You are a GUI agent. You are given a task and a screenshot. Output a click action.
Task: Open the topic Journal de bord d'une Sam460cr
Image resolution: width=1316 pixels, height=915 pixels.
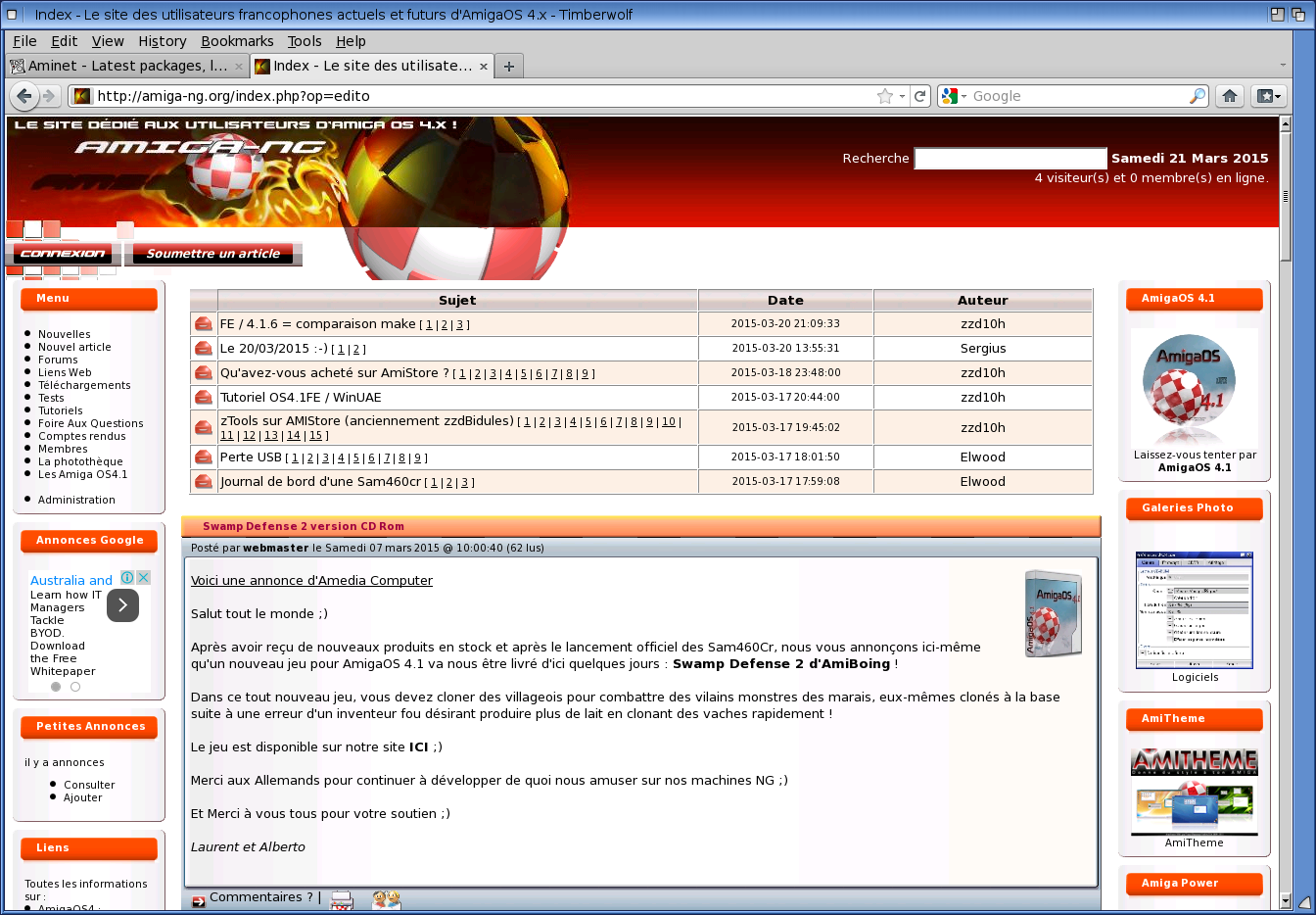320,482
